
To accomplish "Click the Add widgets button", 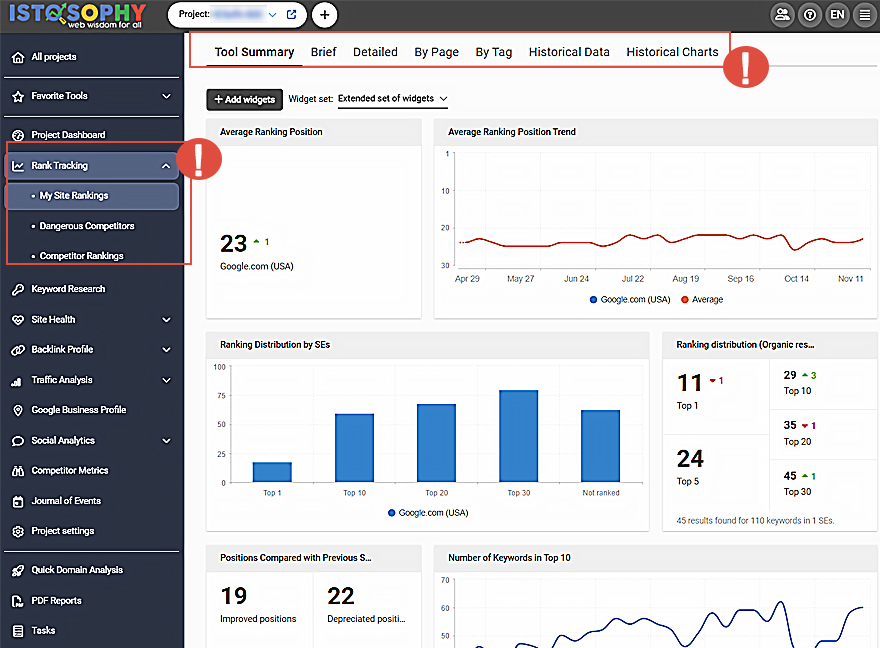I will coord(244,99).
